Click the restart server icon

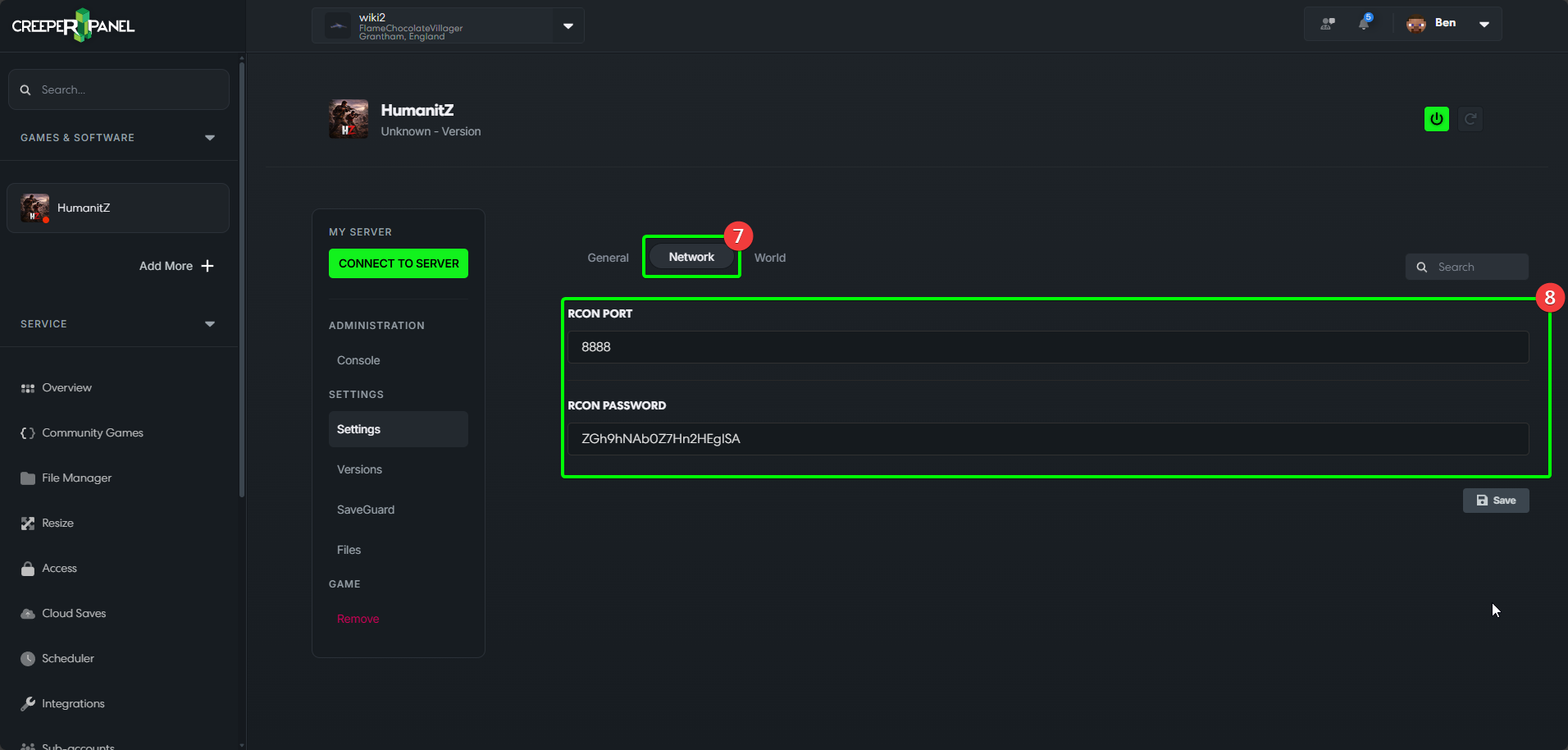pos(1470,119)
